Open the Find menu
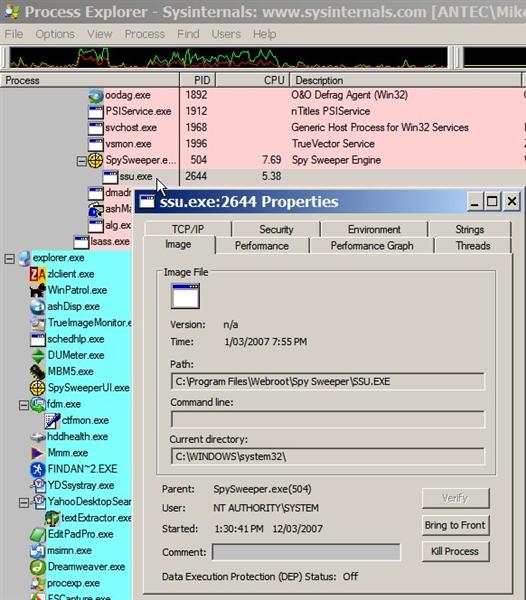The image size is (526, 600). [x=188, y=34]
